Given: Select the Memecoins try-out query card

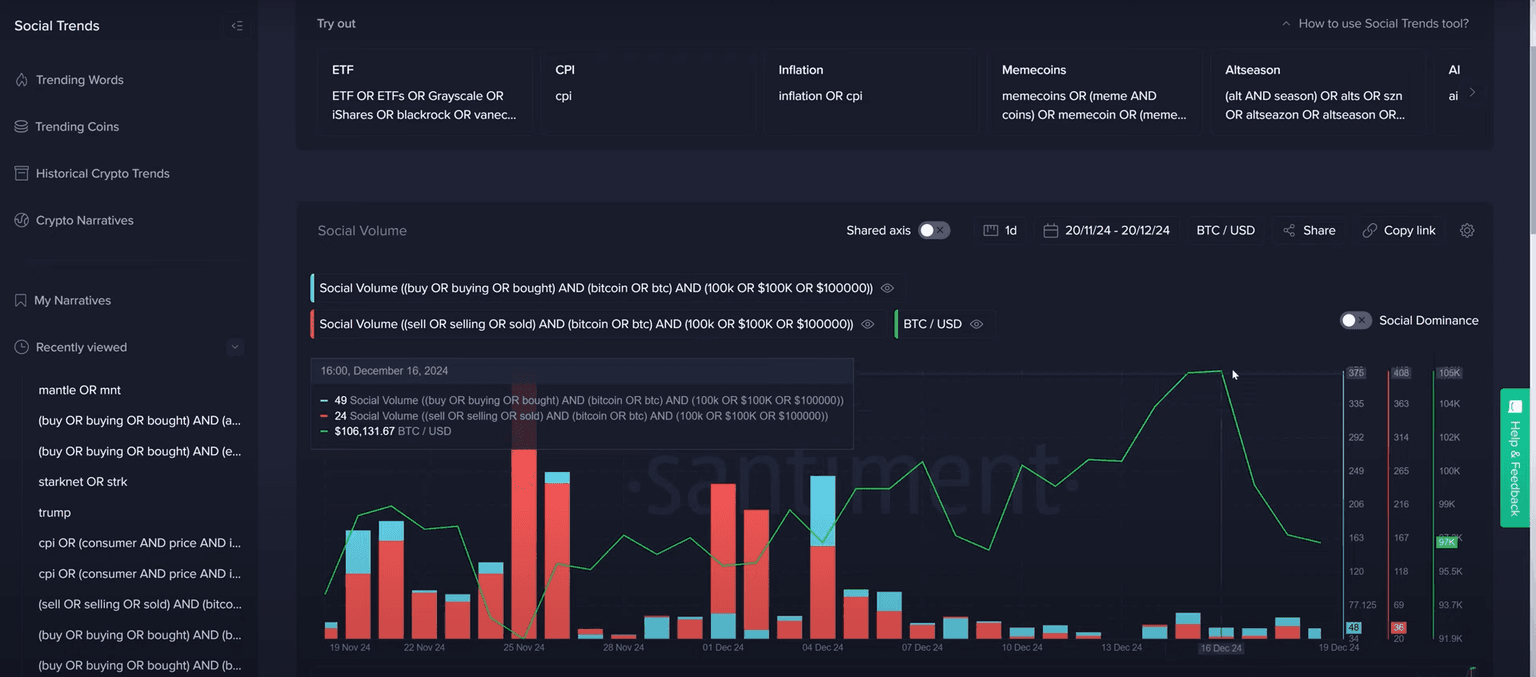Looking at the screenshot, I should point(1094,92).
